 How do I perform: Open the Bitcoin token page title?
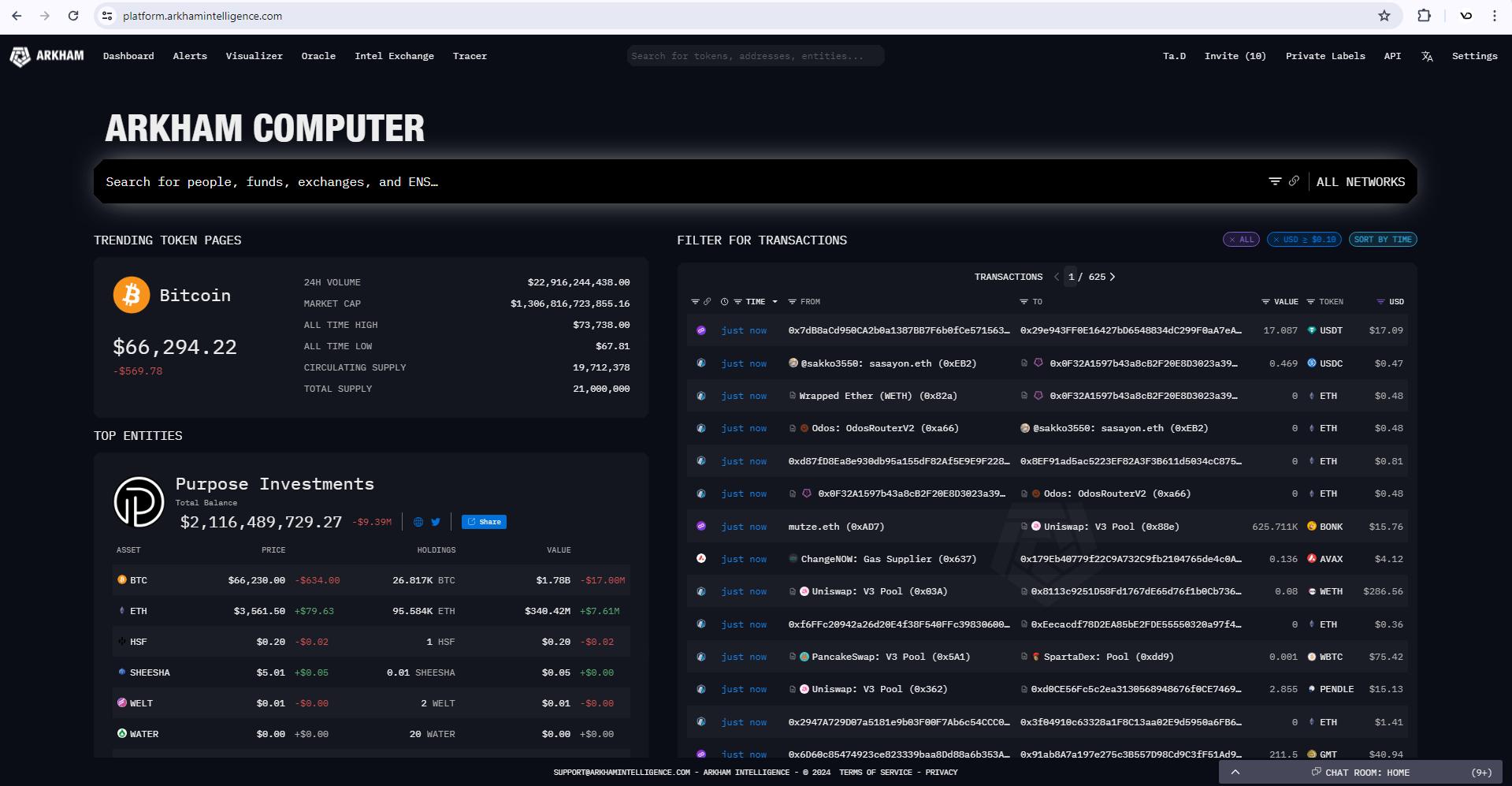195,296
